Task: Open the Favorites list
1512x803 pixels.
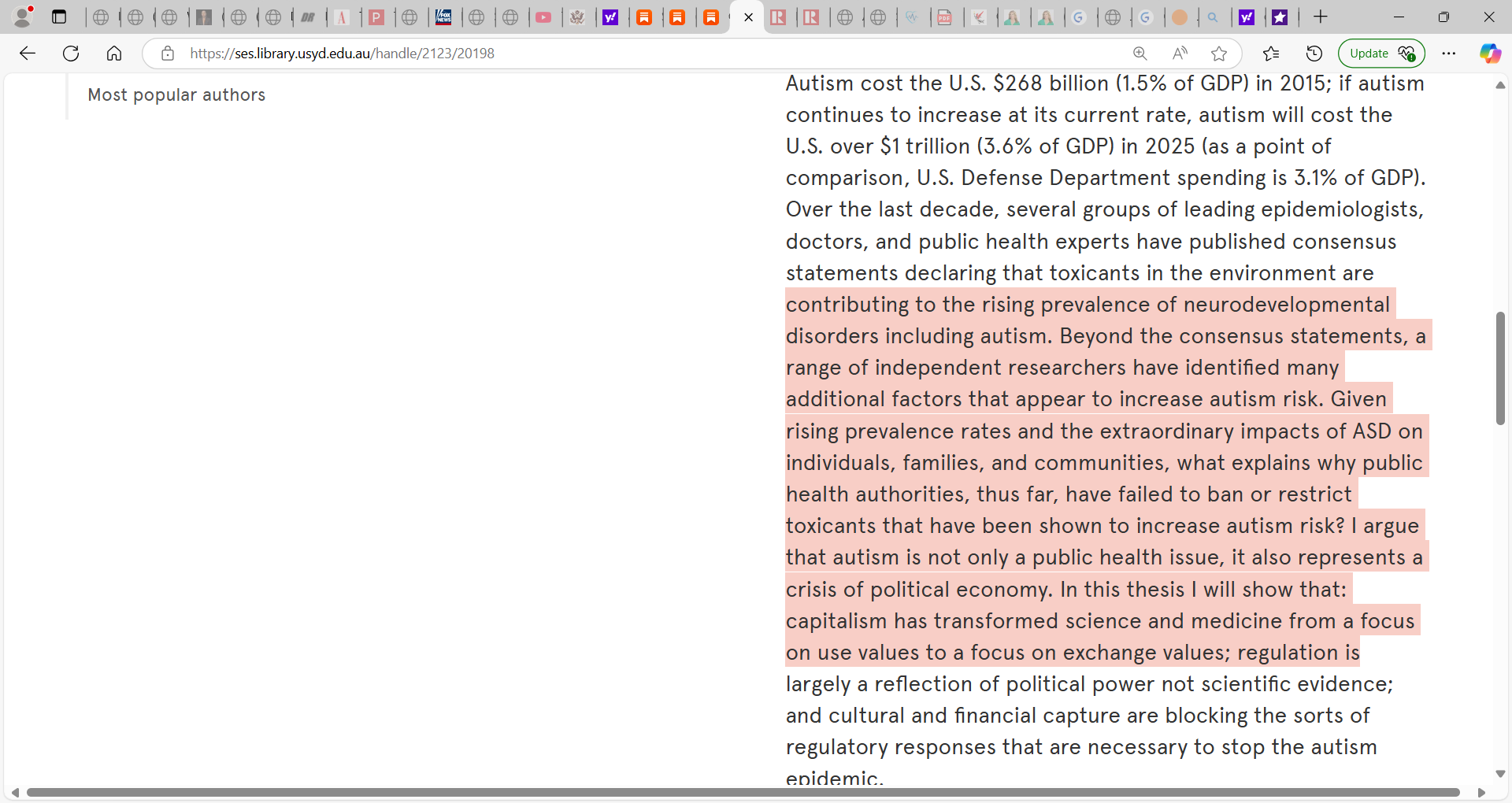Action: pos(1271,54)
